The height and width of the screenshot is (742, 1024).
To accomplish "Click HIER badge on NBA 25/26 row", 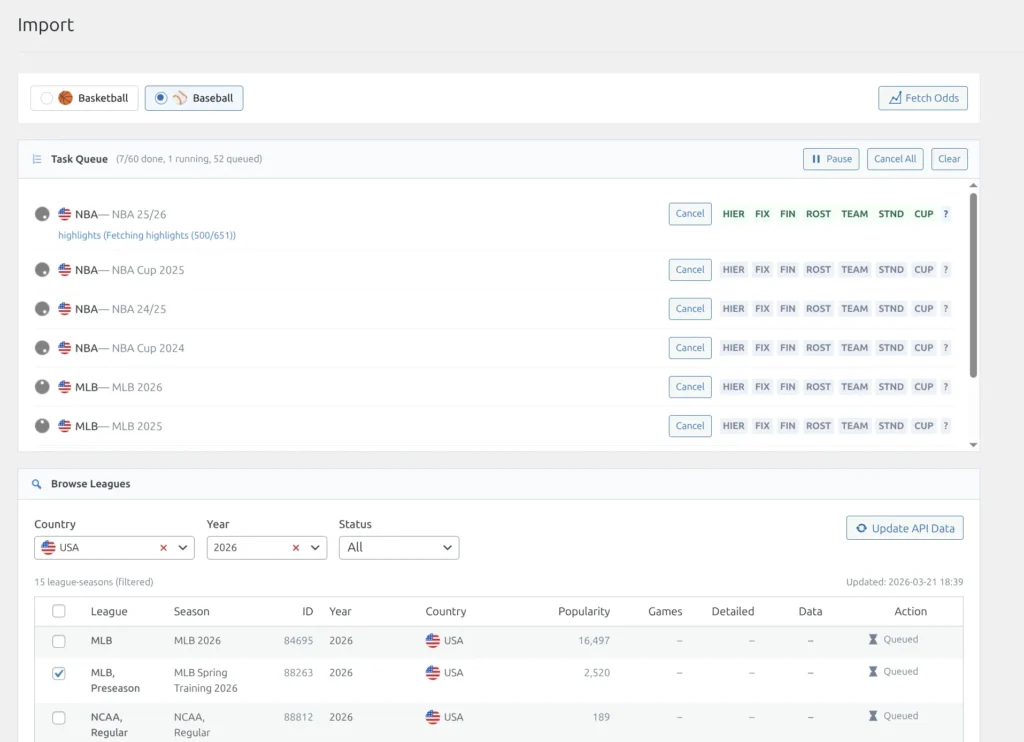I will point(733,214).
